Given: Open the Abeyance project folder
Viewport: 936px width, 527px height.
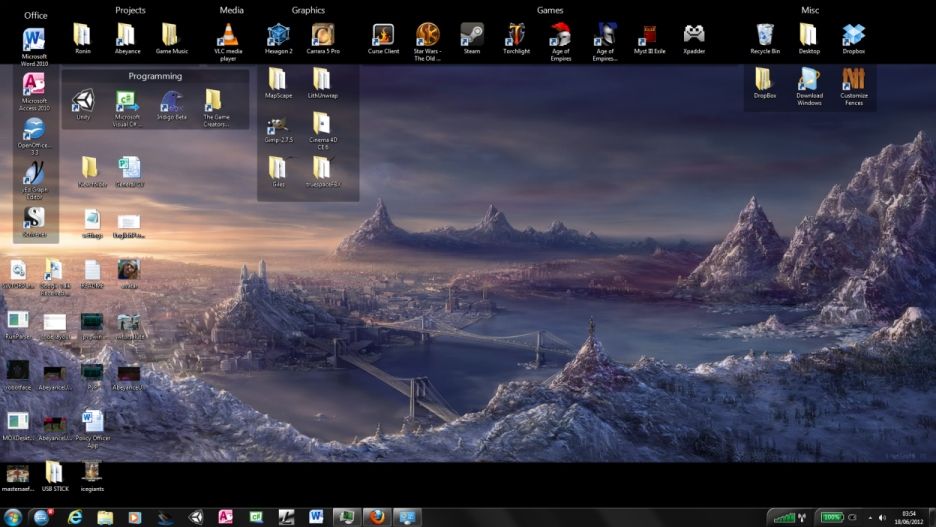Looking at the screenshot, I should pos(127,39).
